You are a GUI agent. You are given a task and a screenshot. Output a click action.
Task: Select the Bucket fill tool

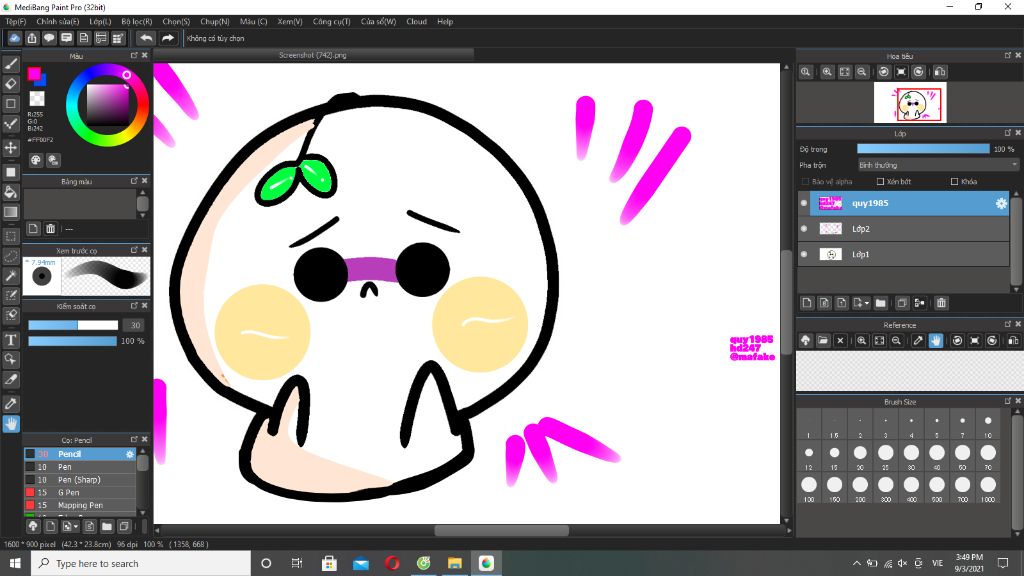[11, 192]
